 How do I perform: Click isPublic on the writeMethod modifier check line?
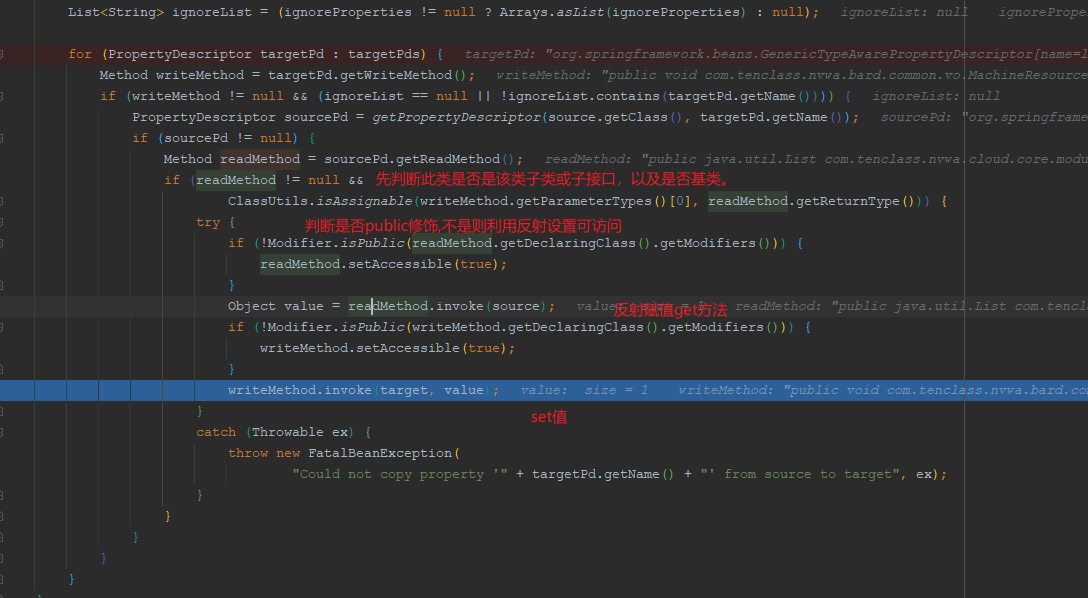pos(372,327)
